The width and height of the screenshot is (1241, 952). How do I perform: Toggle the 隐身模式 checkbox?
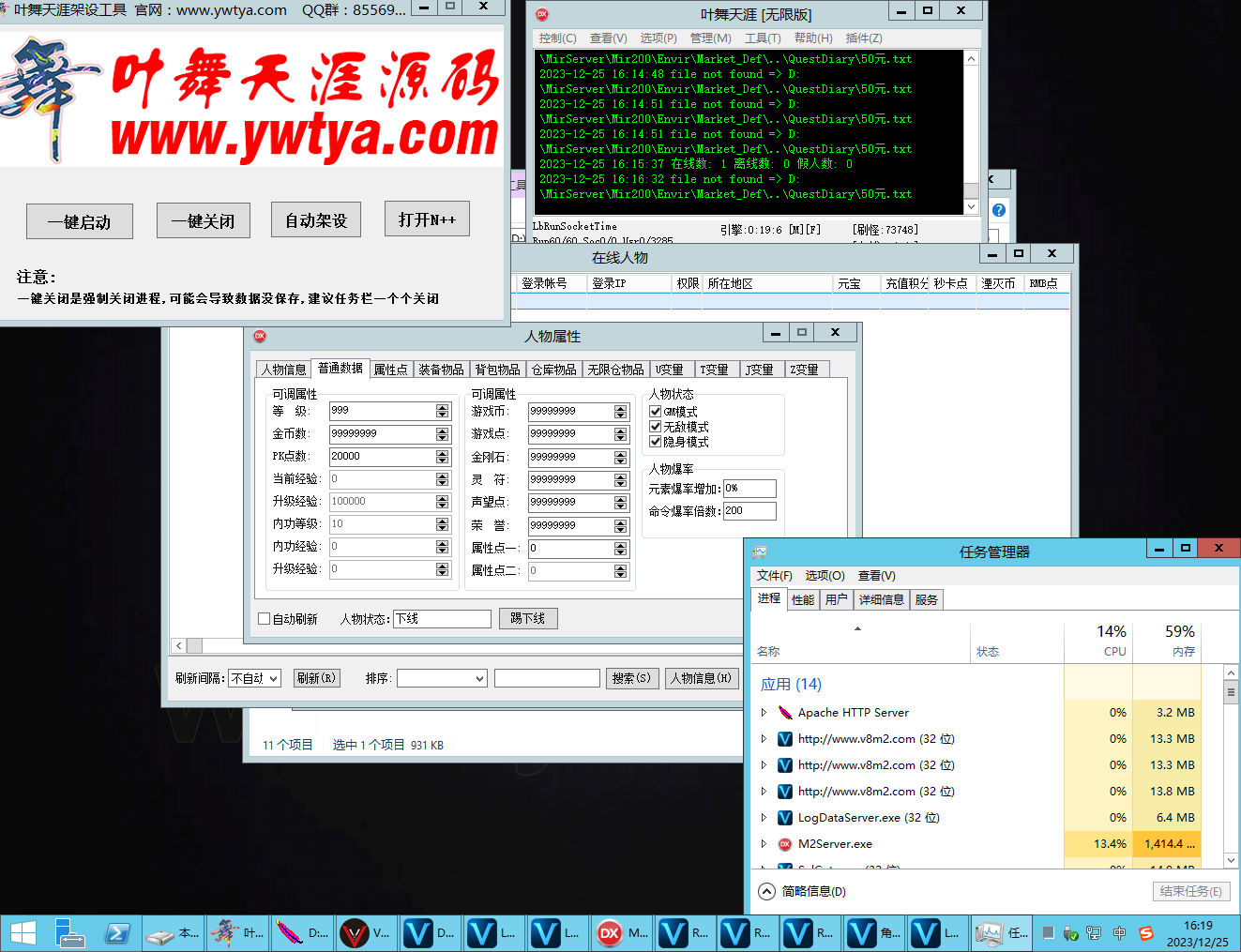pyautogui.click(x=656, y=442)
